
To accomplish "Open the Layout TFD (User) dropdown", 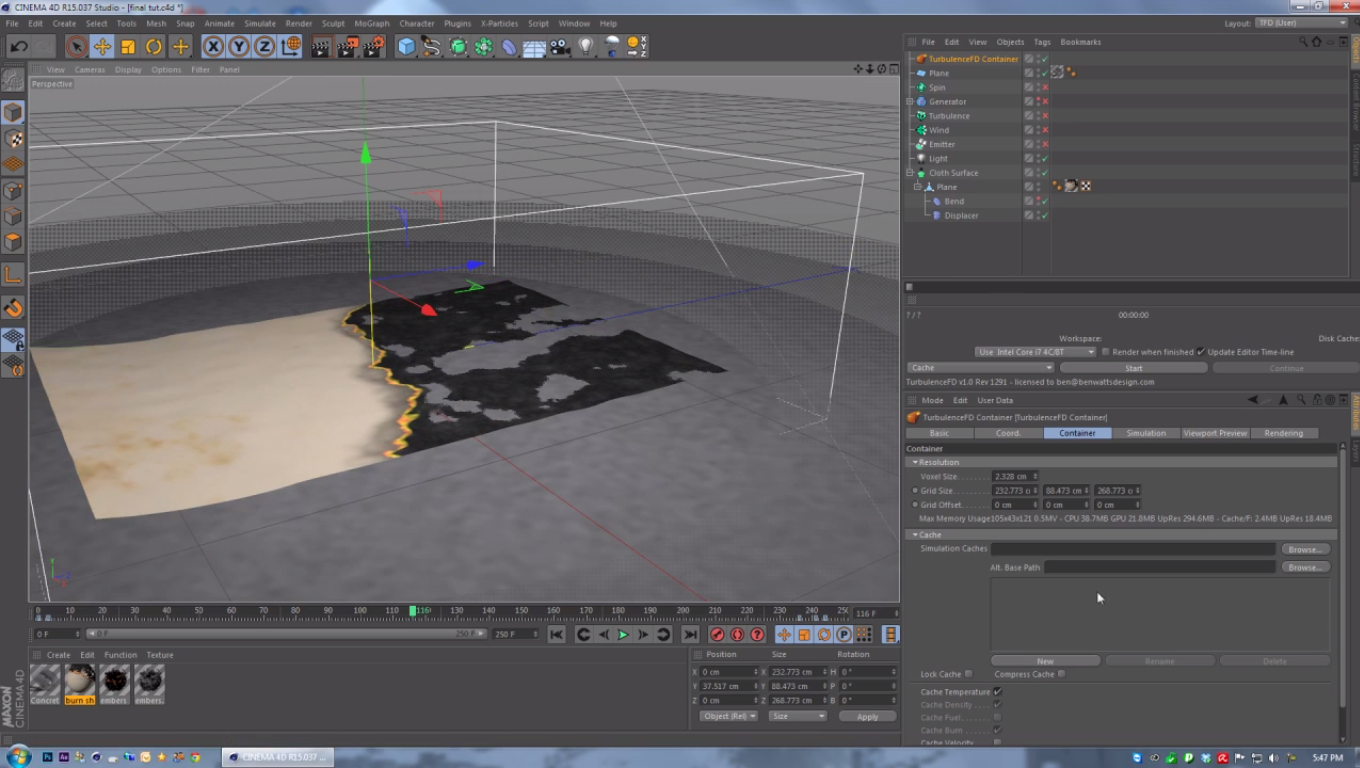I will (x=1302, y=23).
